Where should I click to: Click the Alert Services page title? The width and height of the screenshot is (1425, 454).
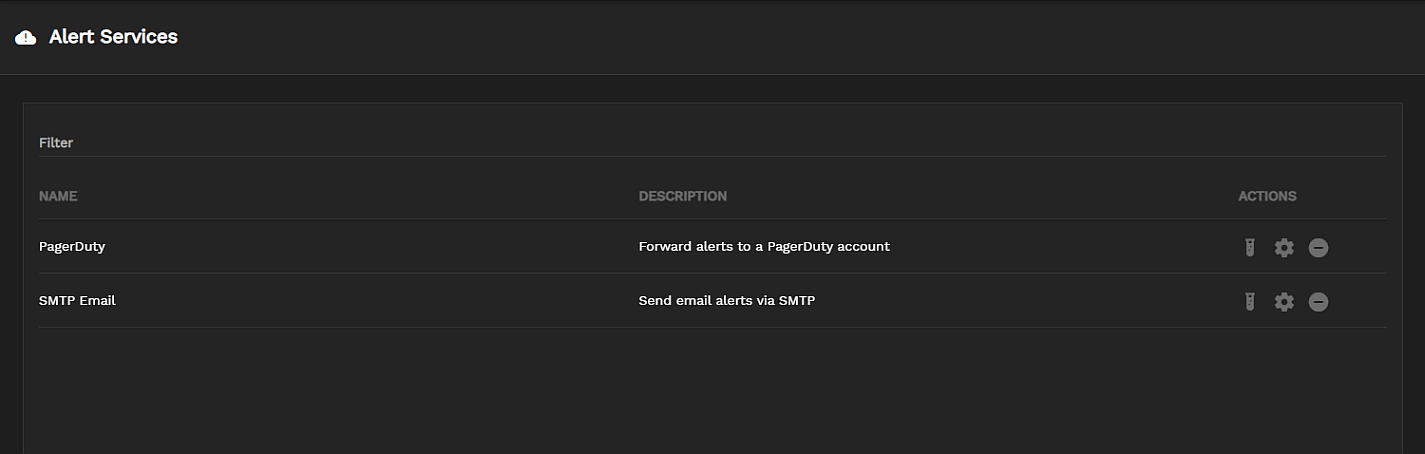tap(113, 37)
